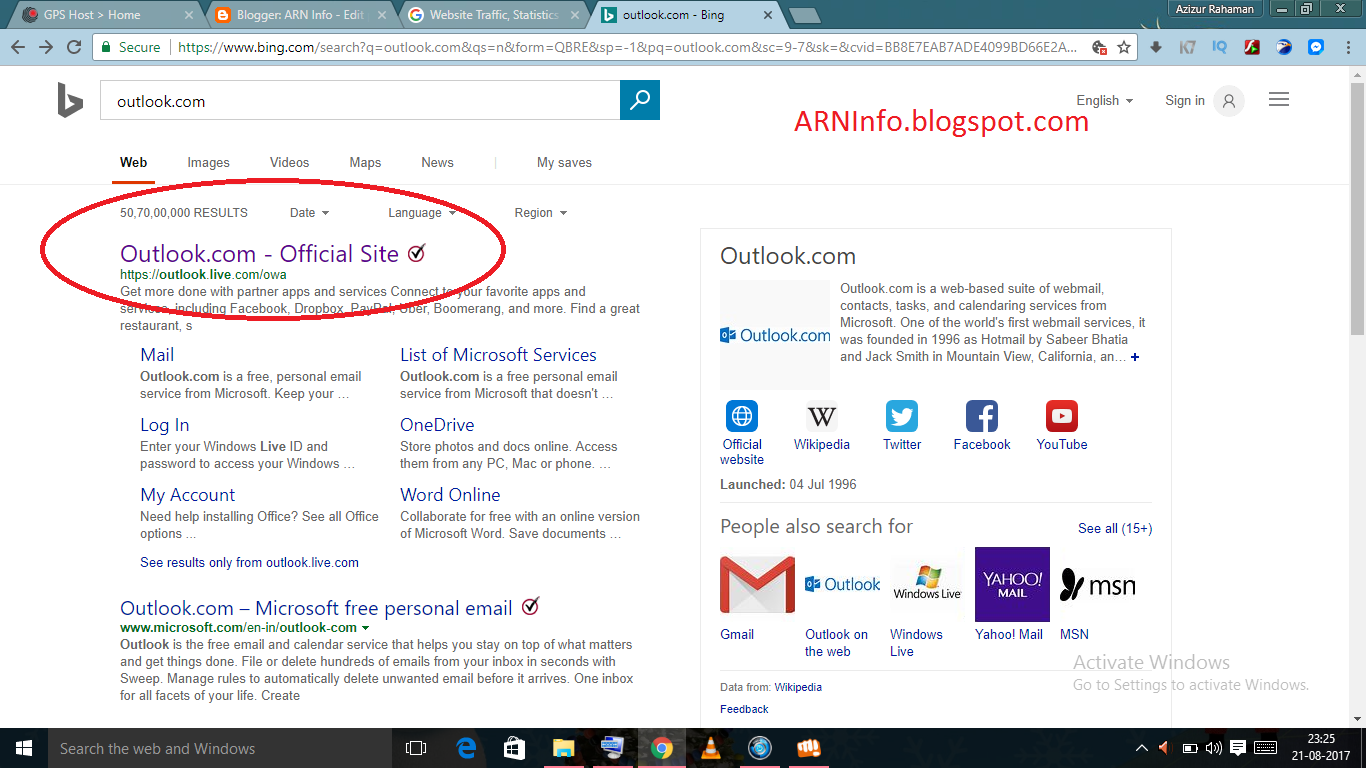Open the Official website globe icon
This screenshot has height=768, width=1366.
(x=742, y=415)
